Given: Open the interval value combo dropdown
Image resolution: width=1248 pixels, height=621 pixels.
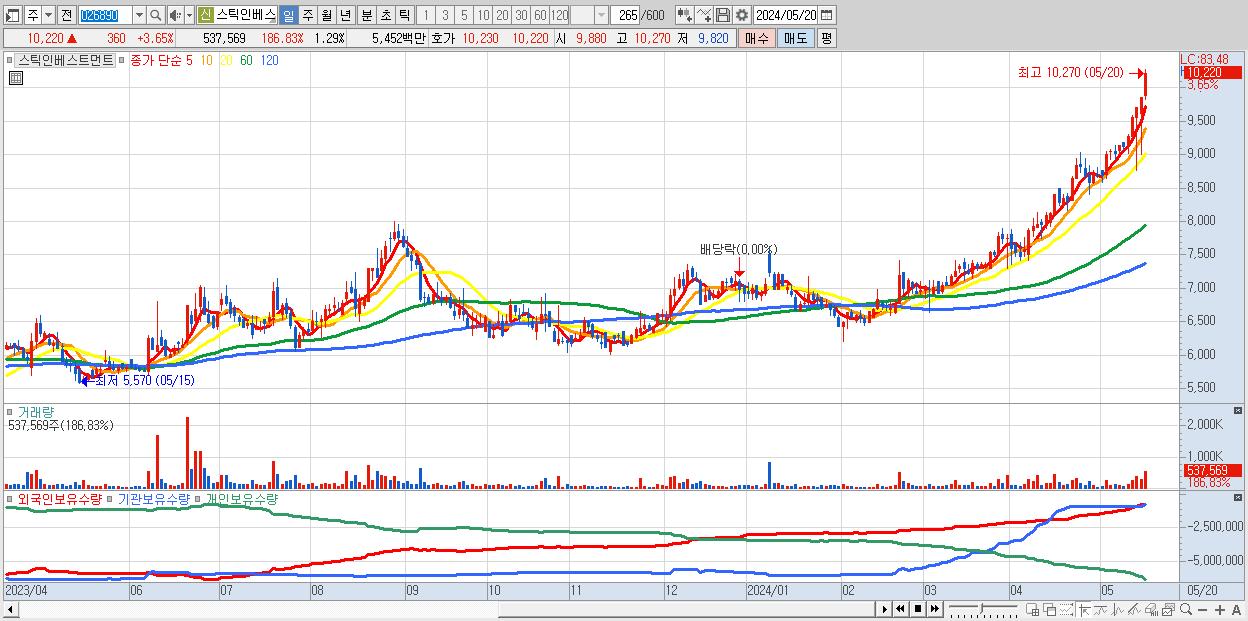Looking at the screenshot, I should 601,15.
